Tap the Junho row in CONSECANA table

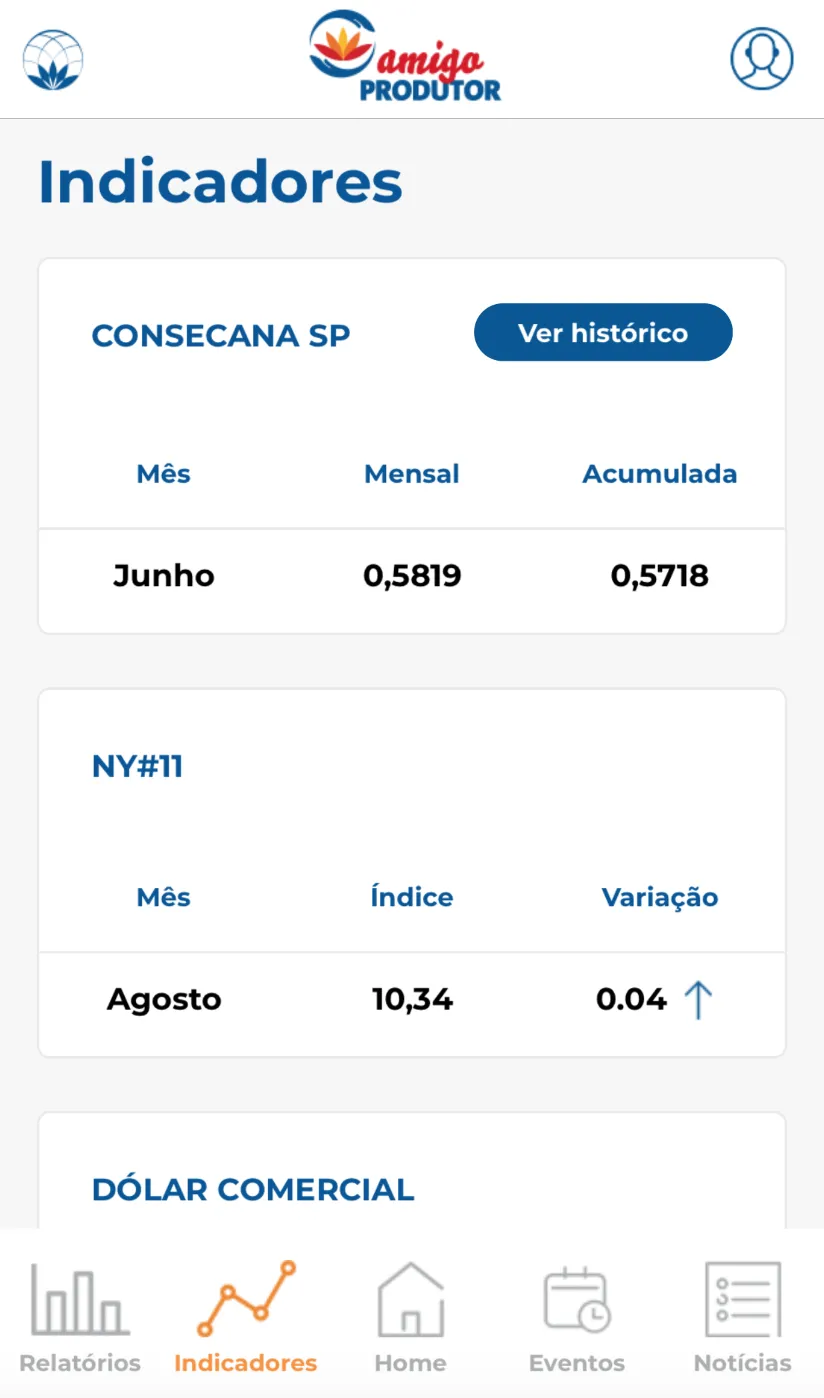(x=412, y=576)
